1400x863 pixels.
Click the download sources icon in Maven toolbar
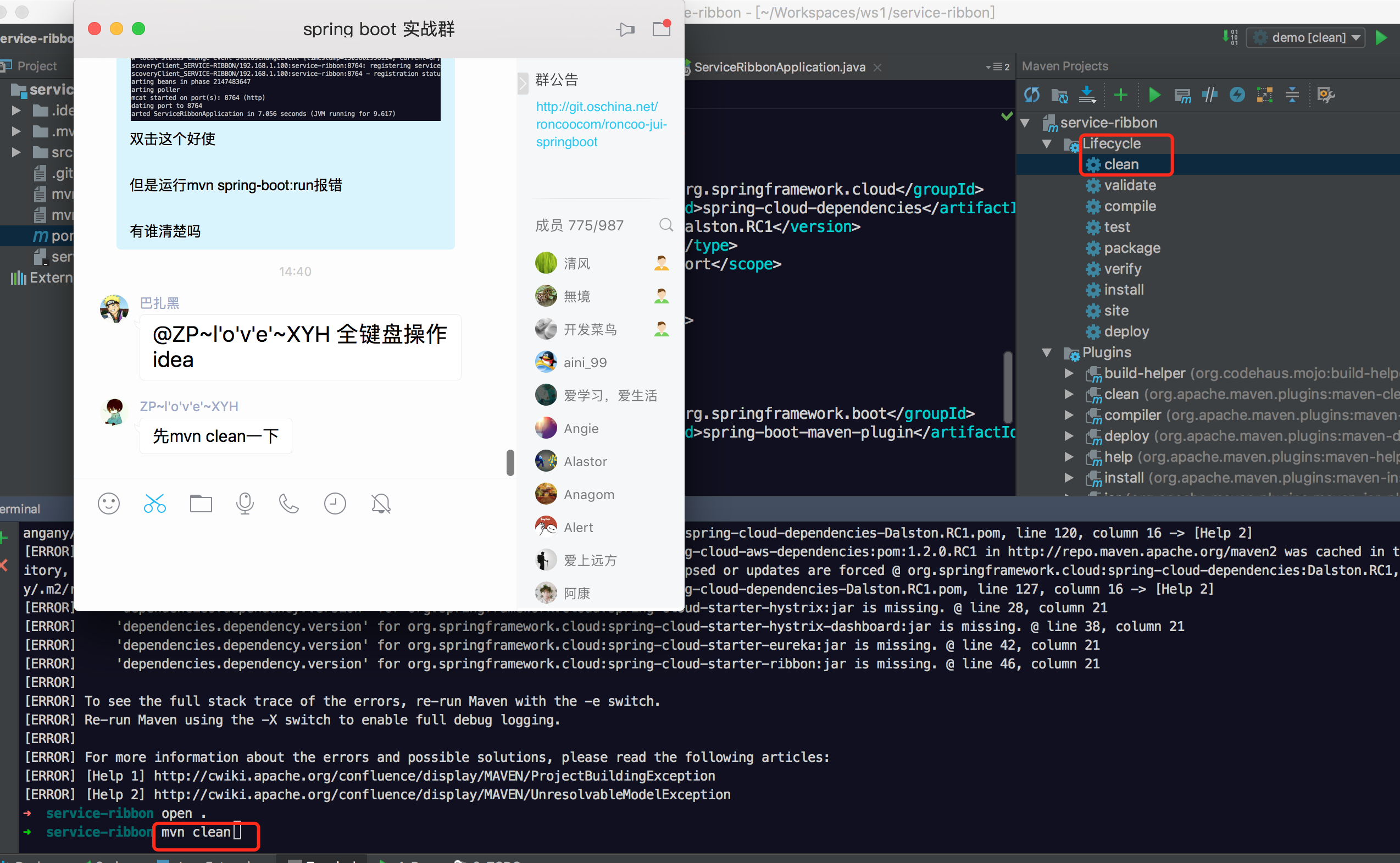point(1087,95)
